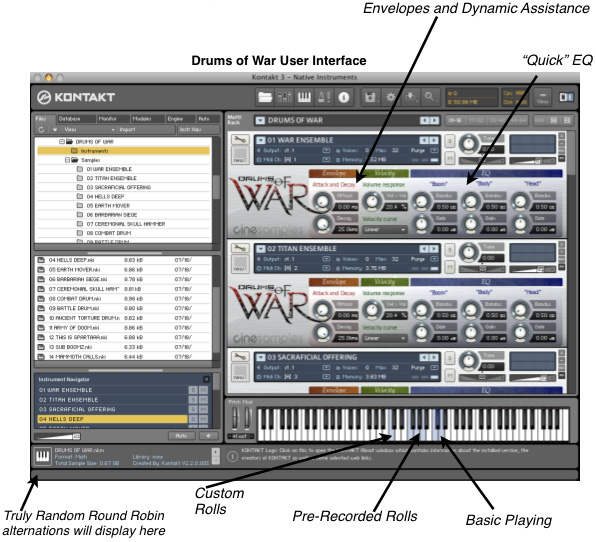This screenshot has height=542, width=596.
Task: Click the Kontakt logo
Action: point(76,97)
